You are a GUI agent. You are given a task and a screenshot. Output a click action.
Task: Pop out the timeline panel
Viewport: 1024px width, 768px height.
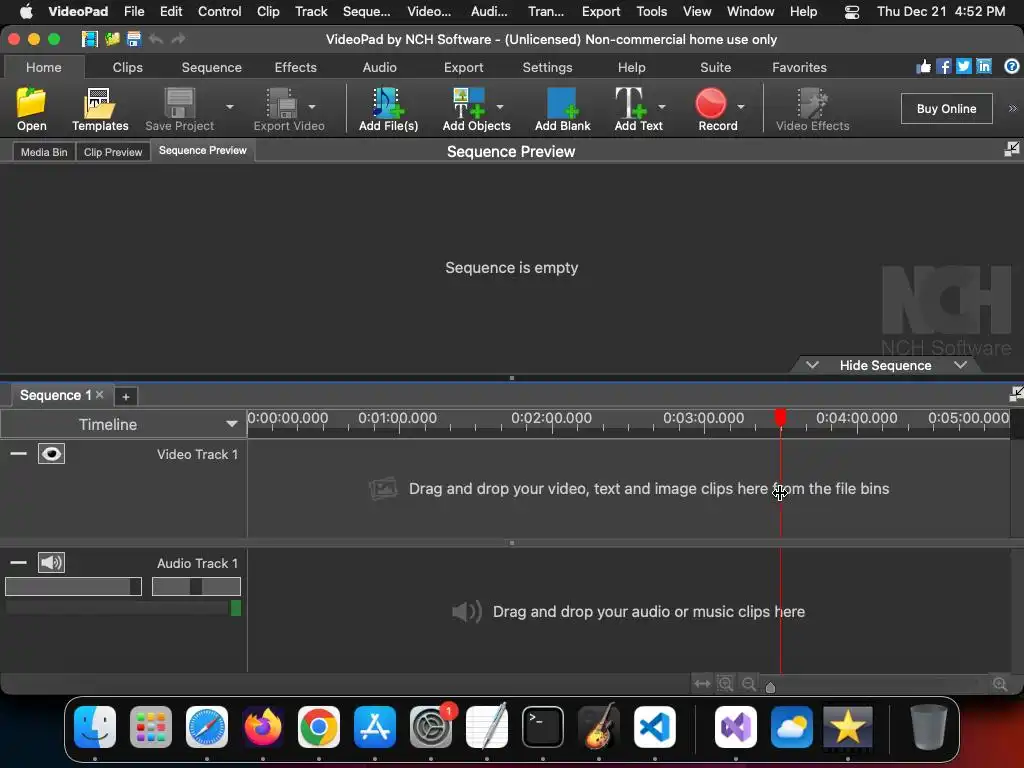click(x=1016, y=394)
